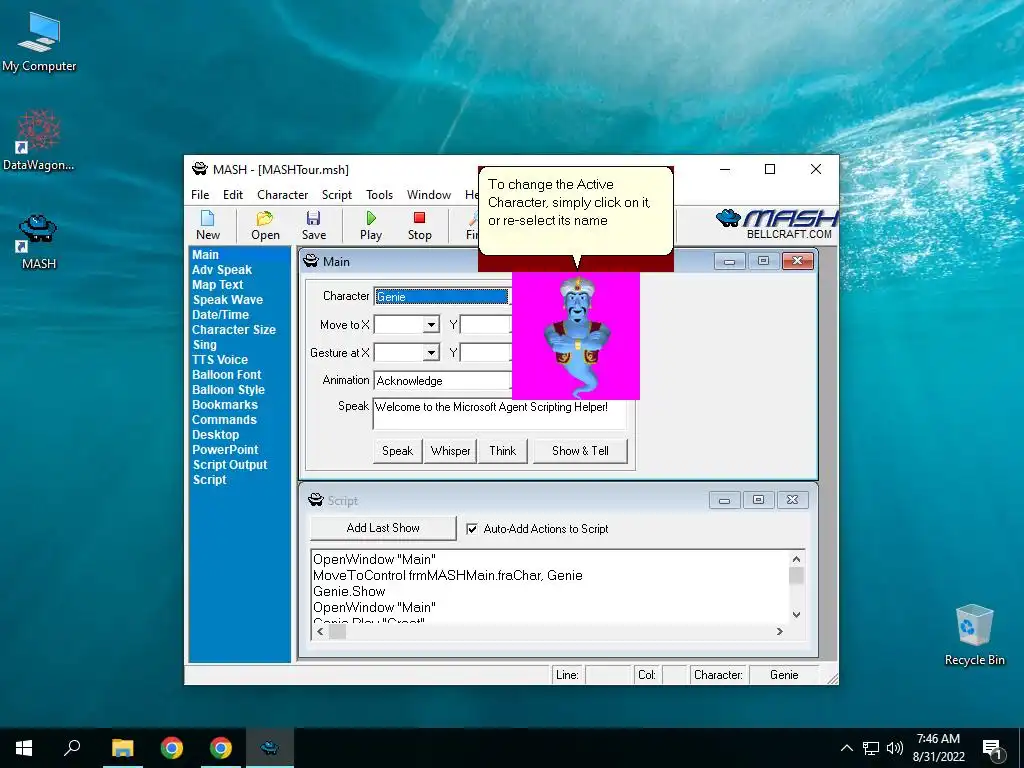Image resolution: width=1024 pixels, height=768 pixels.
Task: Click the New toolbar icon
Action: 208,225
